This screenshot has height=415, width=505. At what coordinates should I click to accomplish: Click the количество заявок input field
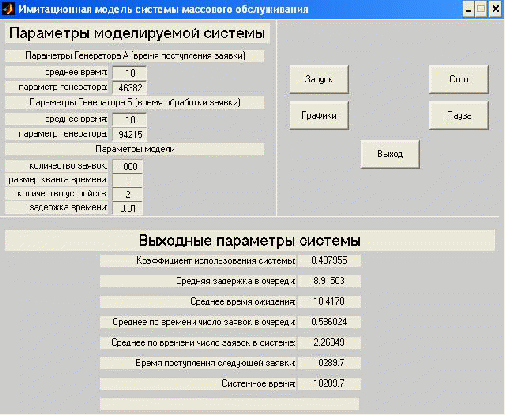tap(128, 166)
